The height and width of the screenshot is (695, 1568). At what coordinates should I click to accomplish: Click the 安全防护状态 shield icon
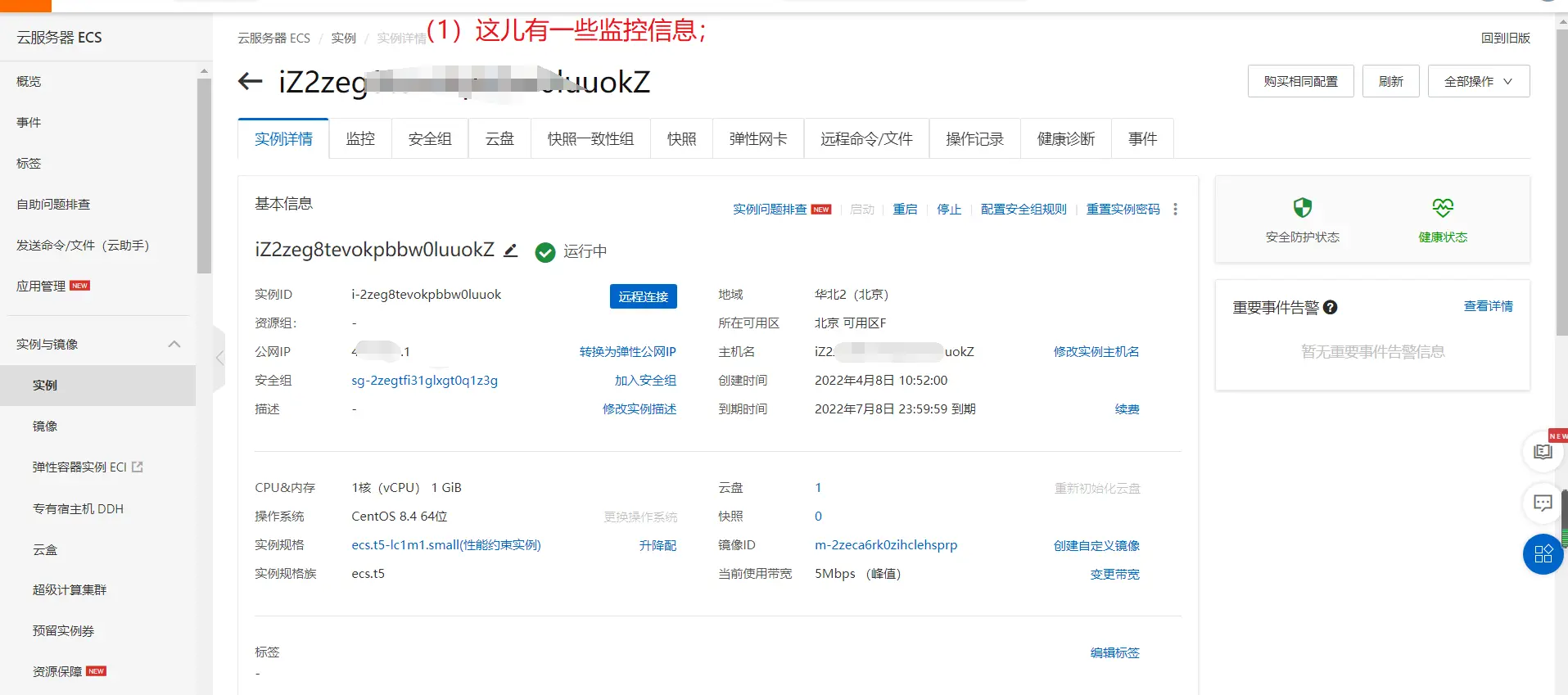tap(1302, 208)
